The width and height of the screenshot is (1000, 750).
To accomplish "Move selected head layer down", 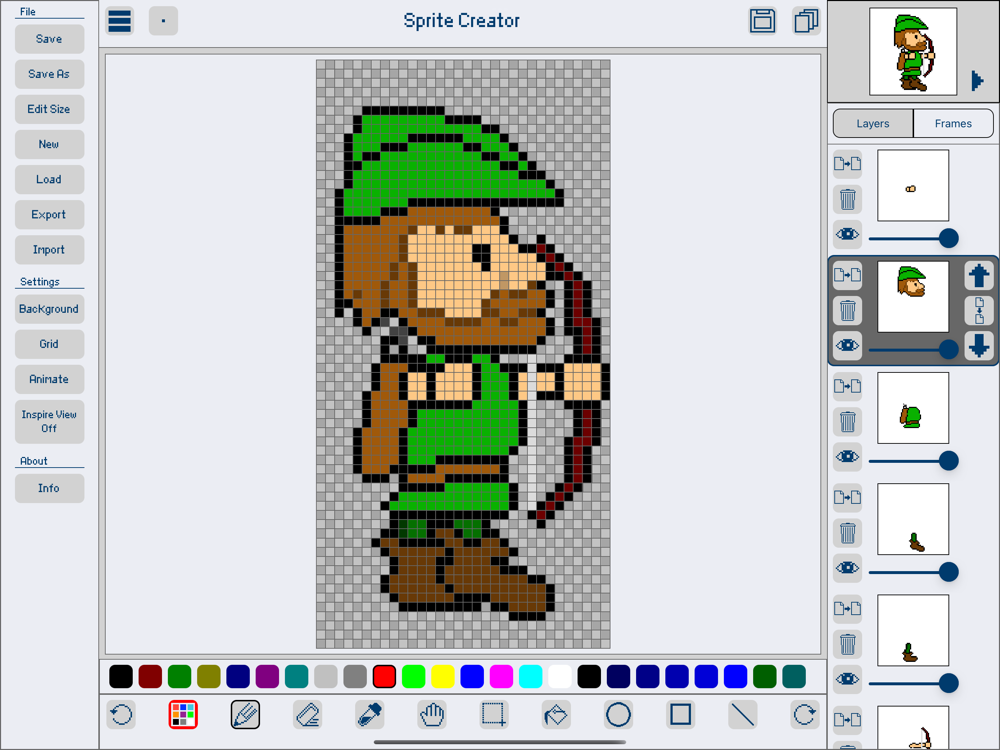I will [x=979, y=346].
